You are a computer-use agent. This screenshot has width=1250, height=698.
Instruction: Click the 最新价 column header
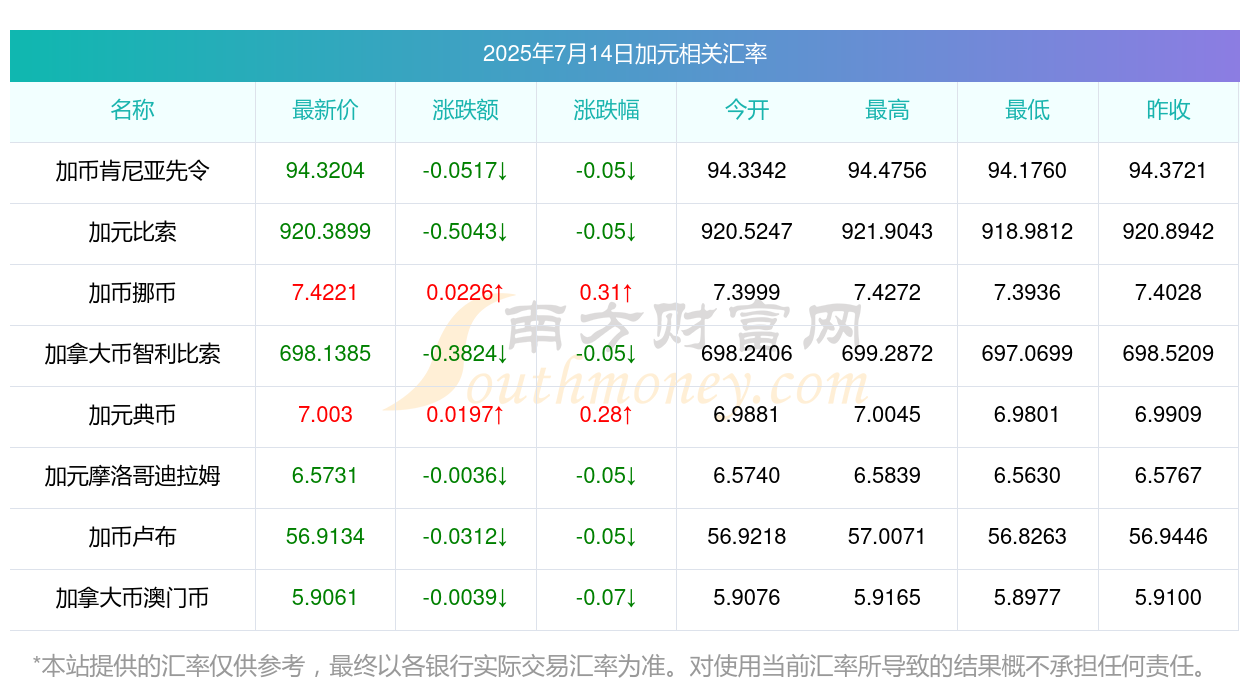pyautogui.click(x=325, y=110)
